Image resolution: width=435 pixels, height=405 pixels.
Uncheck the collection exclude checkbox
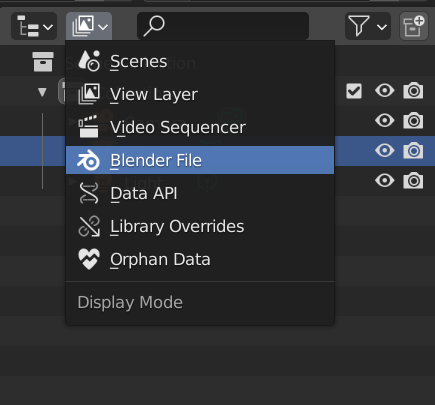coord(354,91)
